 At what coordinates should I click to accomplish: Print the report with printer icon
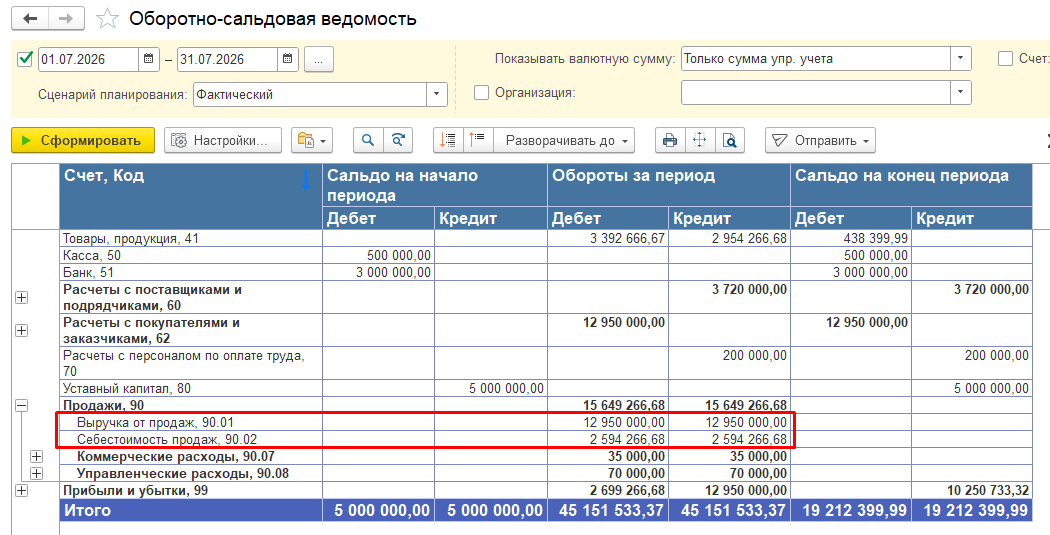[x=670, y=141]
